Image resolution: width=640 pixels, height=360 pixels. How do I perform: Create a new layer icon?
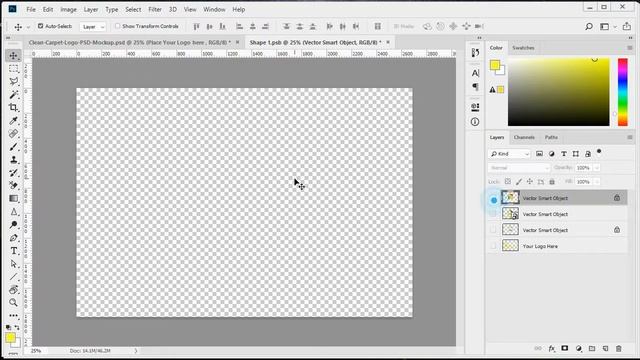[x=605, y=349]
